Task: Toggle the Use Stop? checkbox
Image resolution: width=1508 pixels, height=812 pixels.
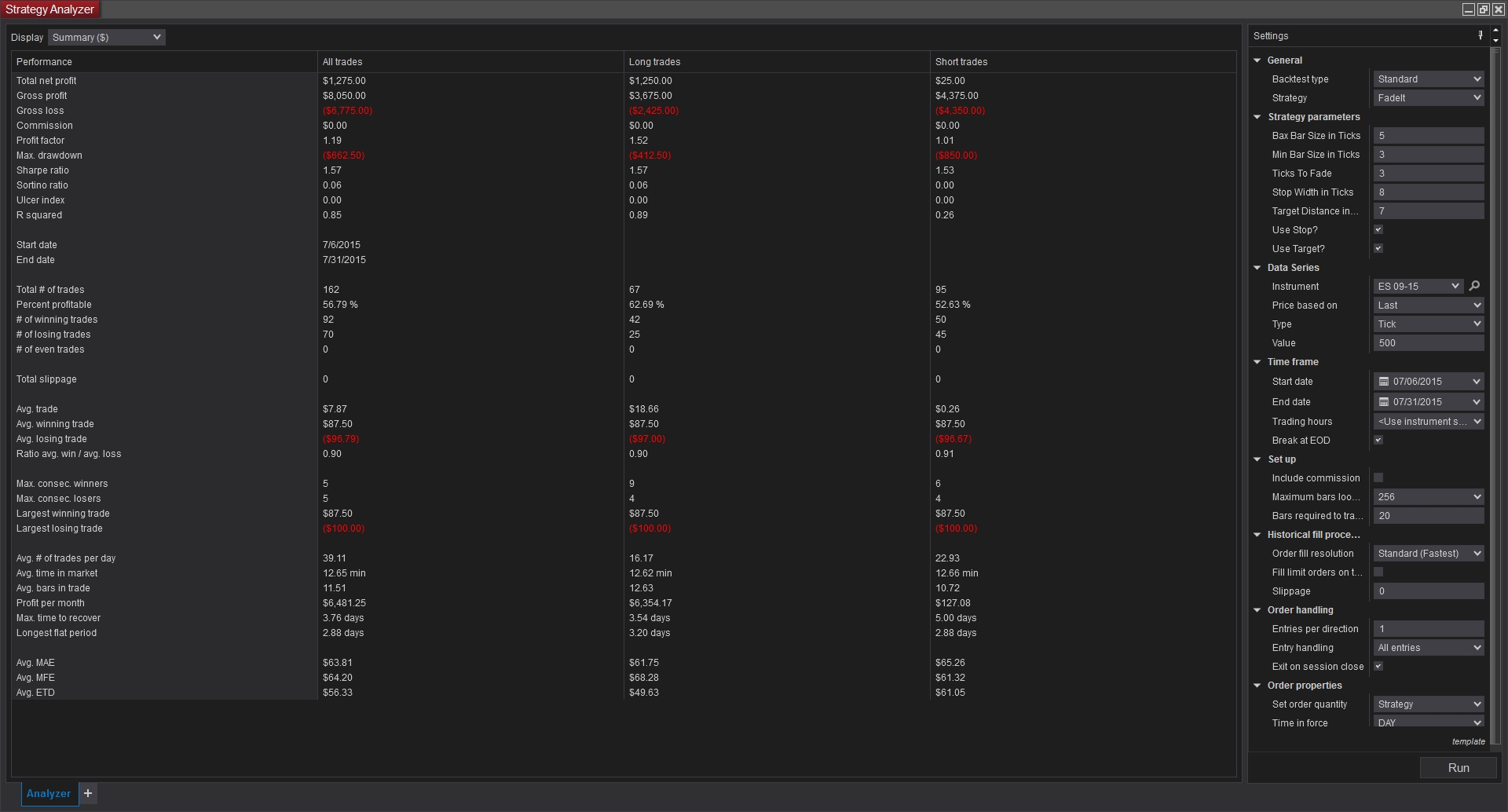Action: click(x=1378, y=230)
